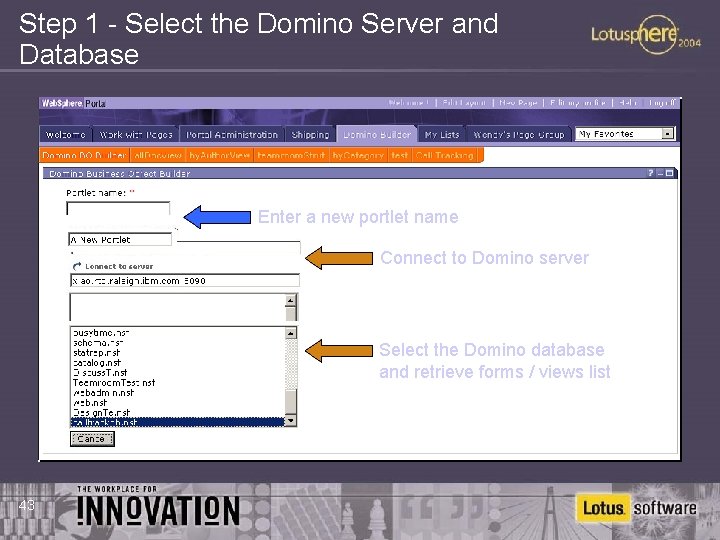Open the test subpage

(399, 155)
